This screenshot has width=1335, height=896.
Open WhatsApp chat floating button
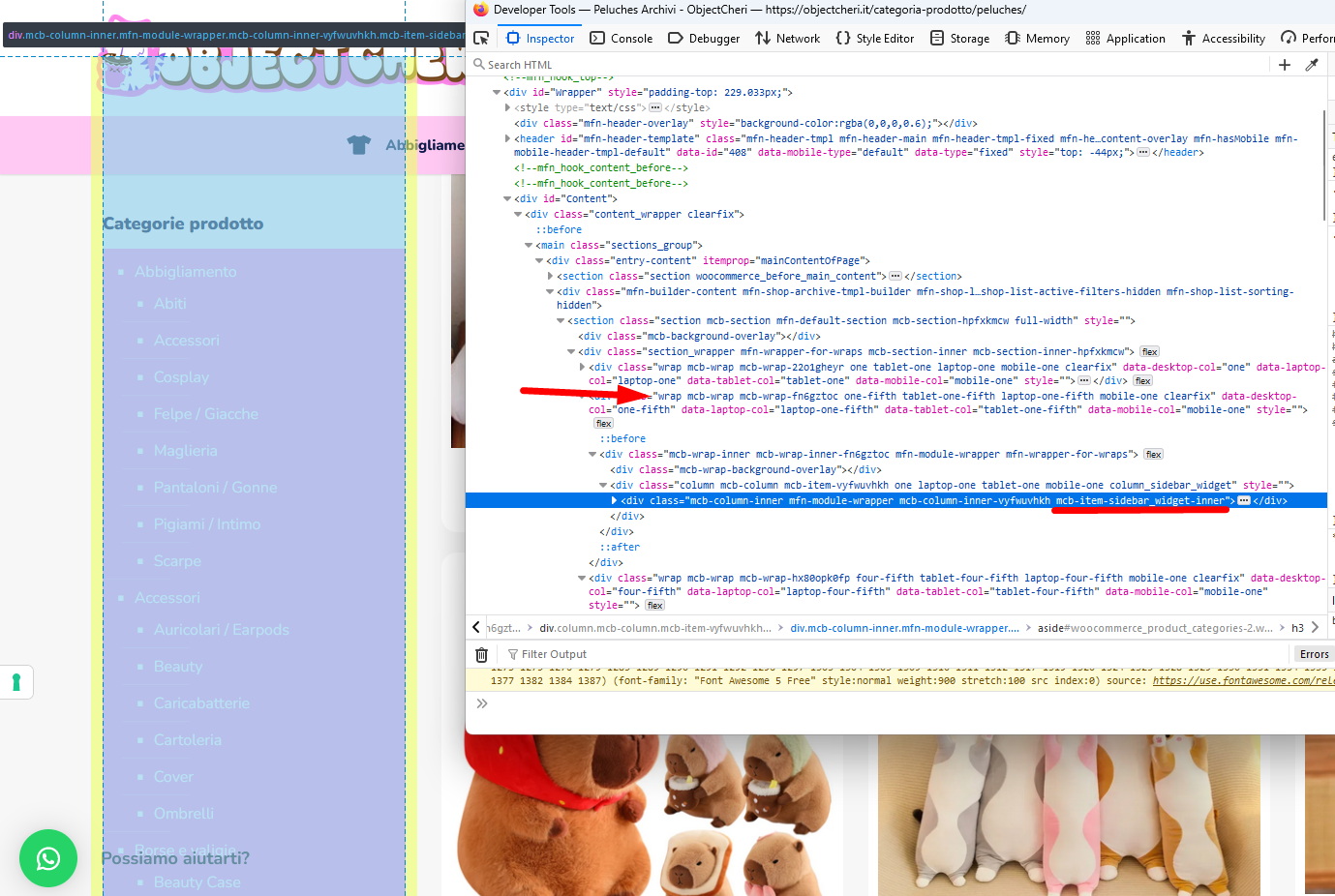[x=48, y=858]
